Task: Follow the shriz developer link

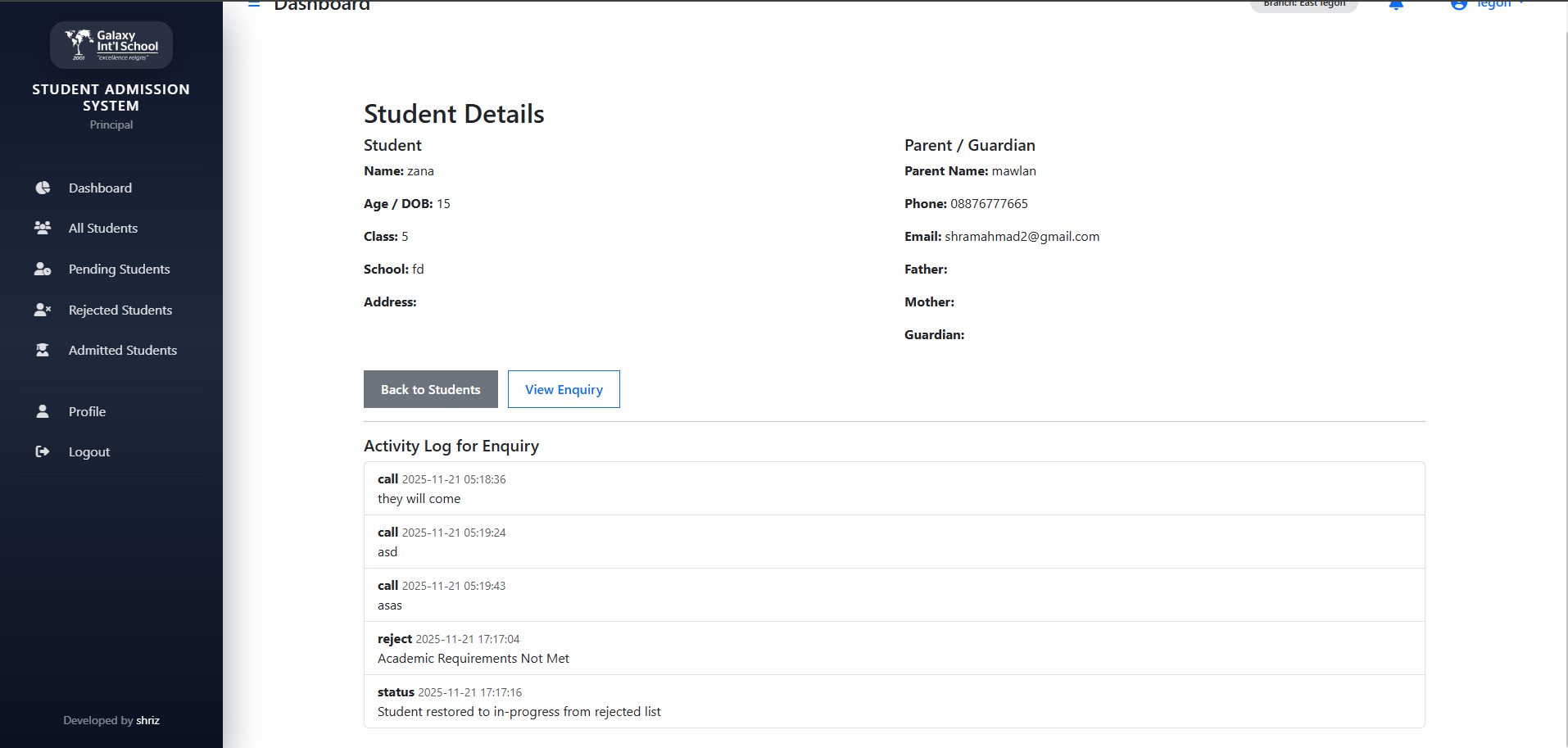Action: [x=147, y=720]
